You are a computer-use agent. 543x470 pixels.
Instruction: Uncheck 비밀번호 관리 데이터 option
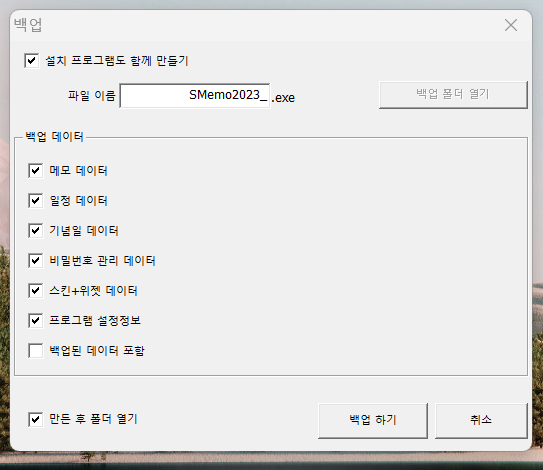pos(35,261)
